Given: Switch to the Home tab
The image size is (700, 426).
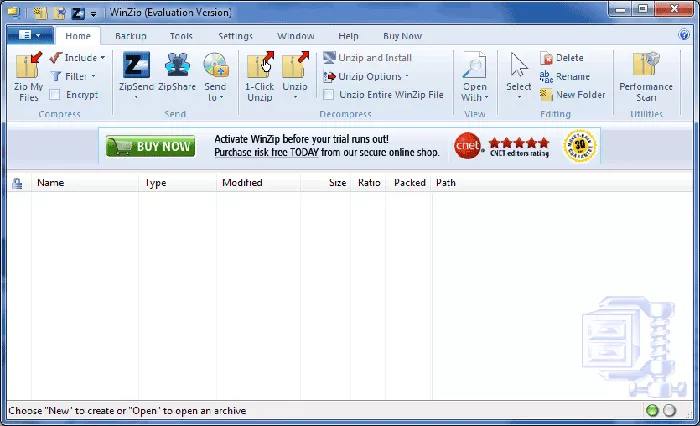Looking at the screenshot, I should [78, 36].
